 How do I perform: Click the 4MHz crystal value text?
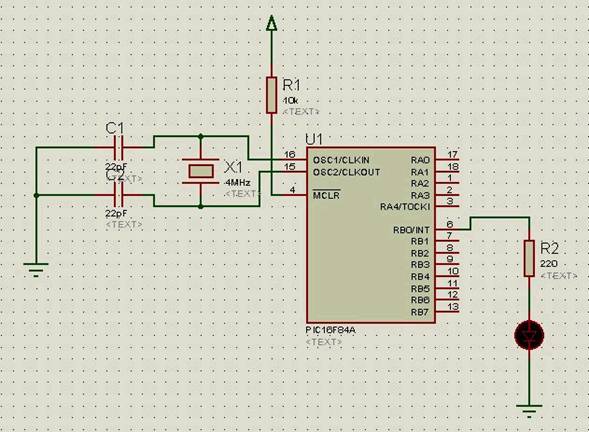(x=237, y=183)
